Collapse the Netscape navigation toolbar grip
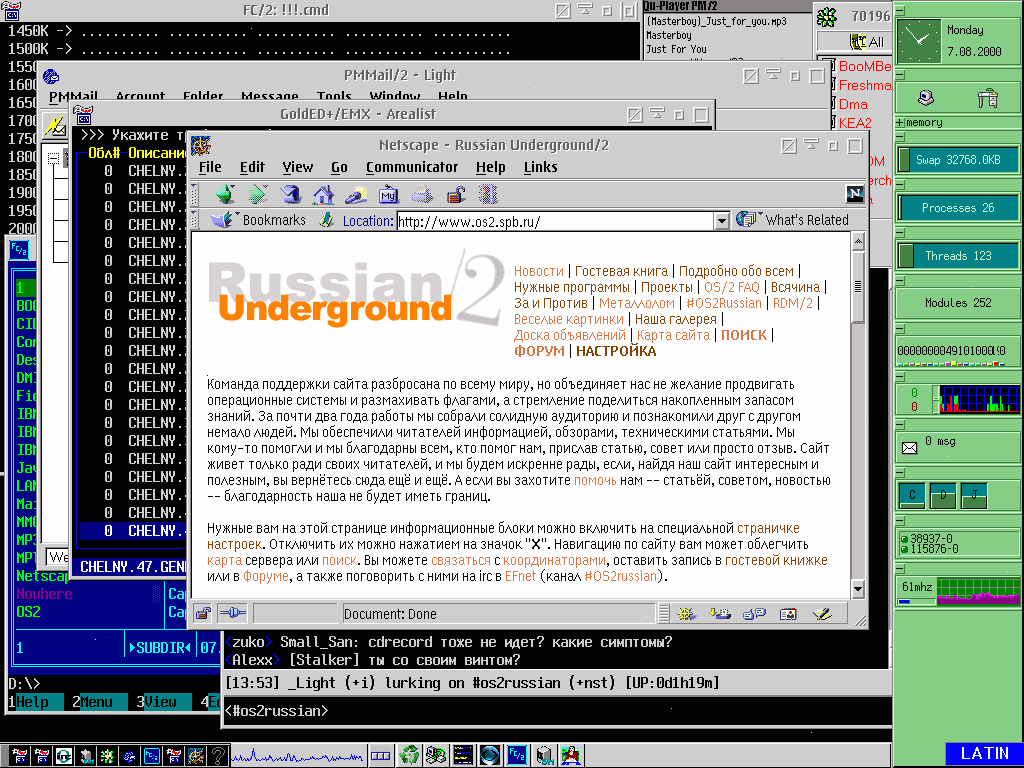 pos(194,195)
